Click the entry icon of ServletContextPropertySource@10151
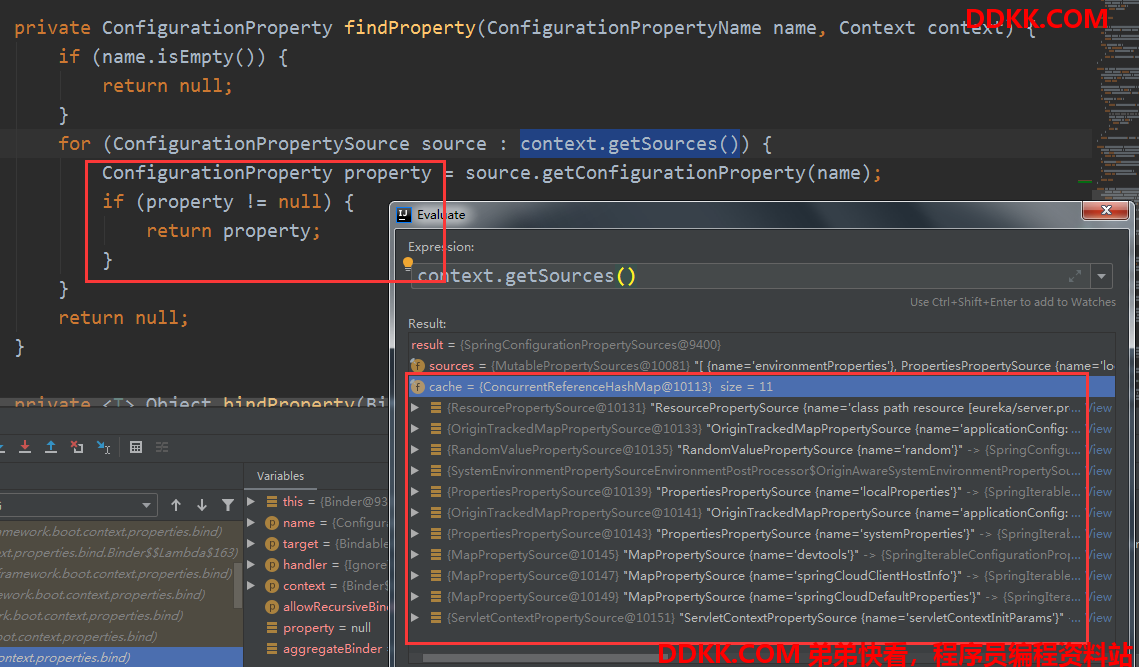The image size is (1139, 667). click(436, 618)
